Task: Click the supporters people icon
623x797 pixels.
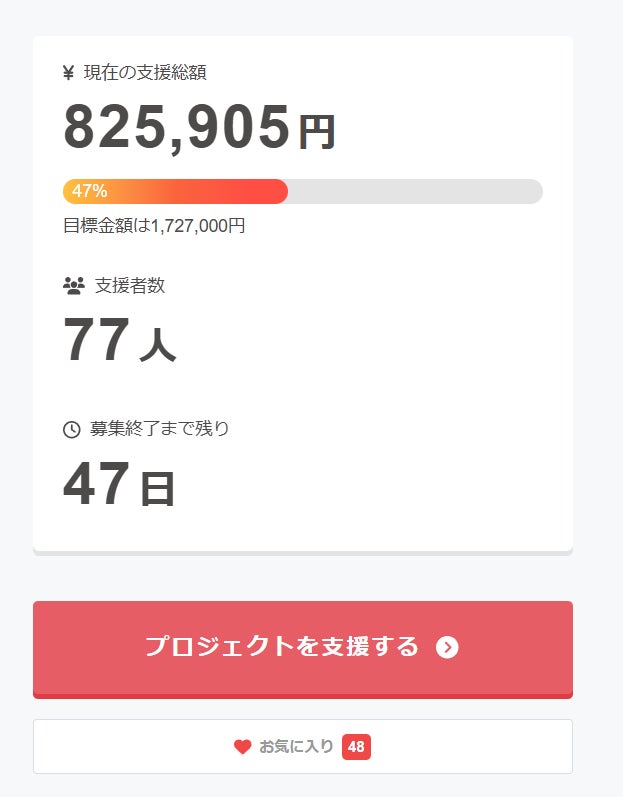Action: tap(73, 286)
